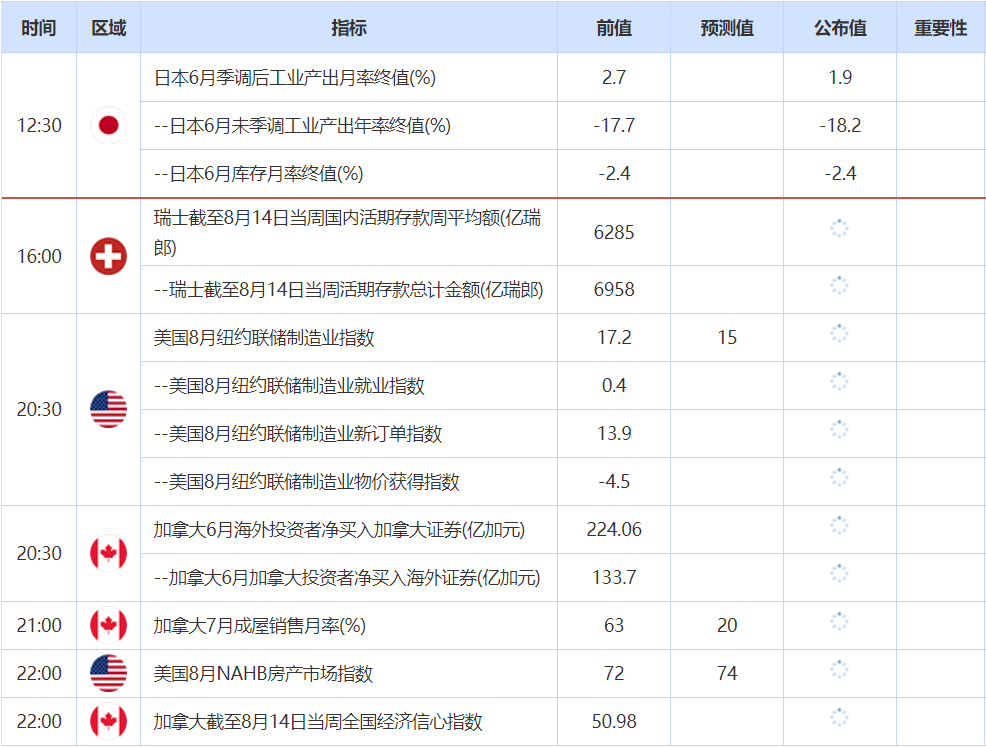Click the 时间 column header
986x747 pixels.
tap(39, 28)
